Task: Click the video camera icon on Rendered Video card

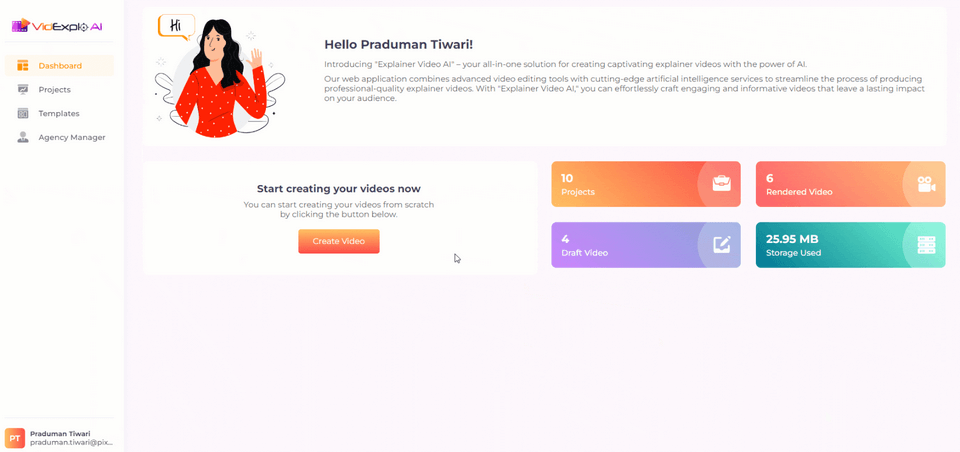Action: tap(926, 184)
